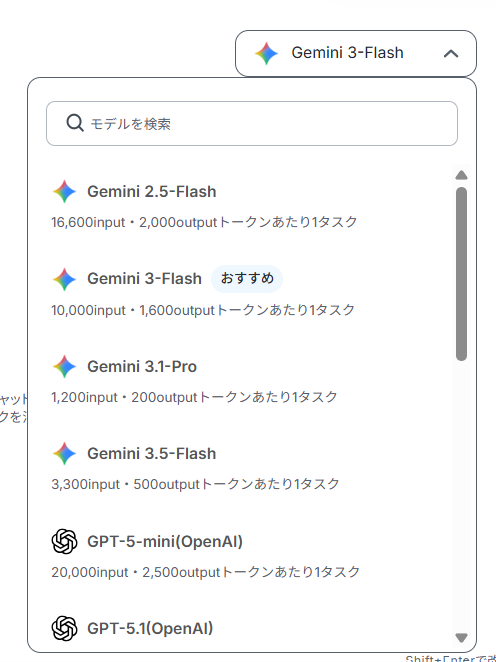Open the Gemini 3-Flash model selector dropdown
Image resolution: width=496 pixels, height=662 pixels.
click(356, 54)
